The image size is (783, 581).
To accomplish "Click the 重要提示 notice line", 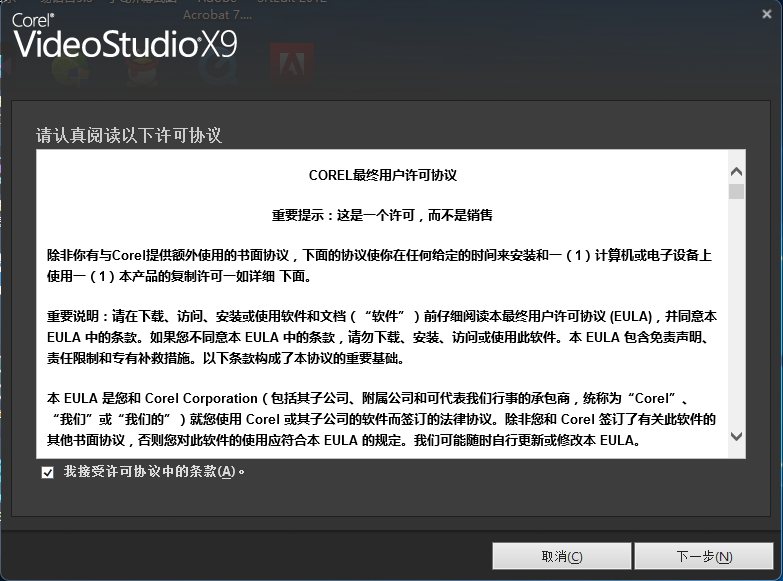I will pyautogui.click(x=382, y=215).
